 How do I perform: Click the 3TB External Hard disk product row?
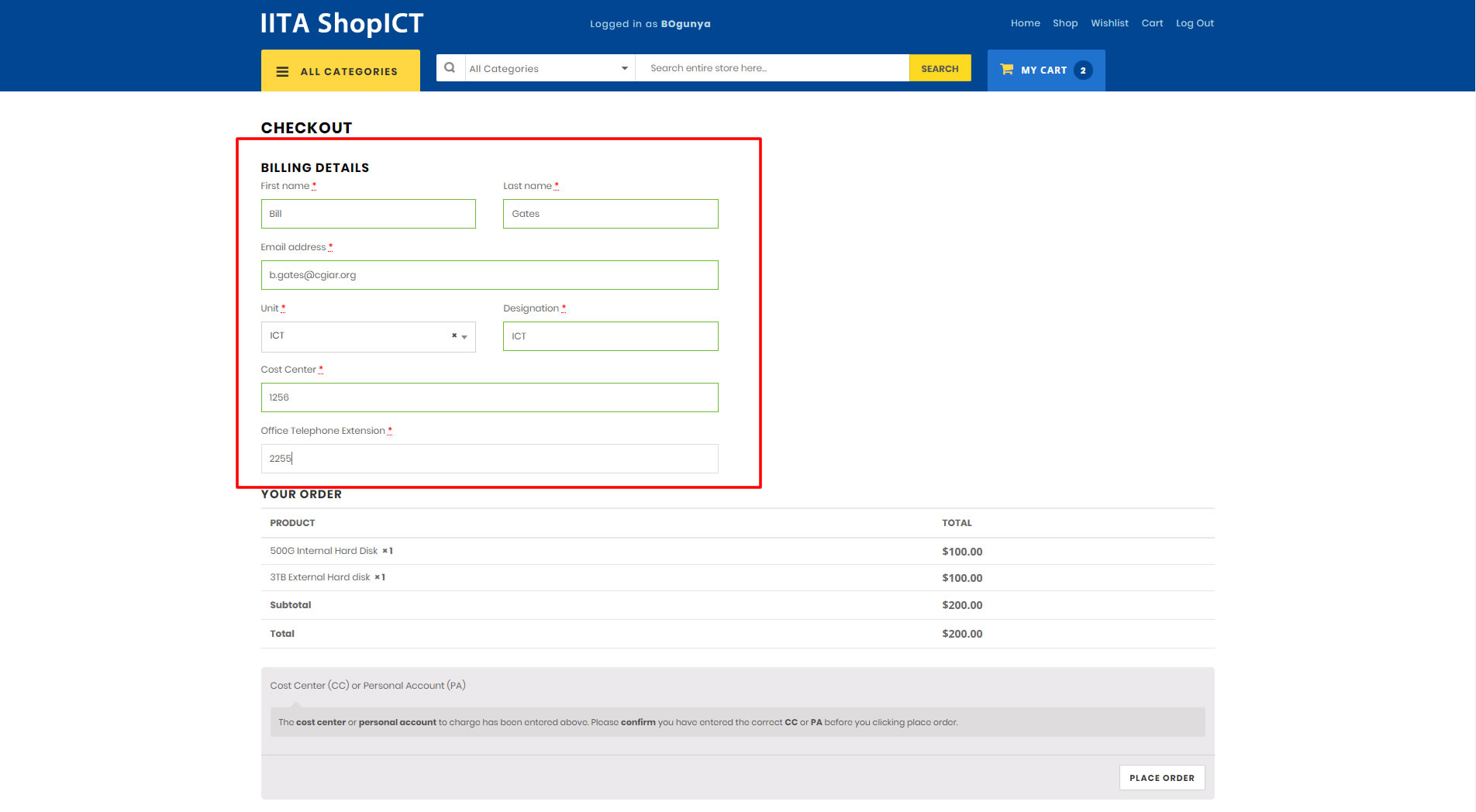737,577
